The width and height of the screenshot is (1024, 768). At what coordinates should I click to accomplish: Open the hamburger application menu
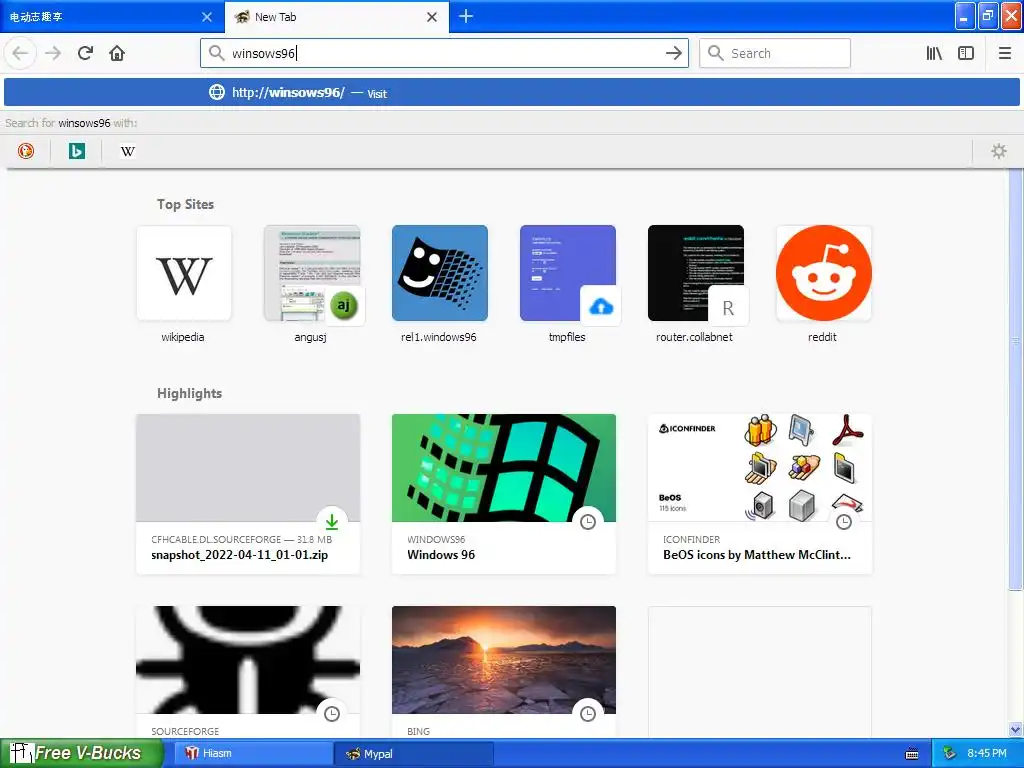point(1004,53)
